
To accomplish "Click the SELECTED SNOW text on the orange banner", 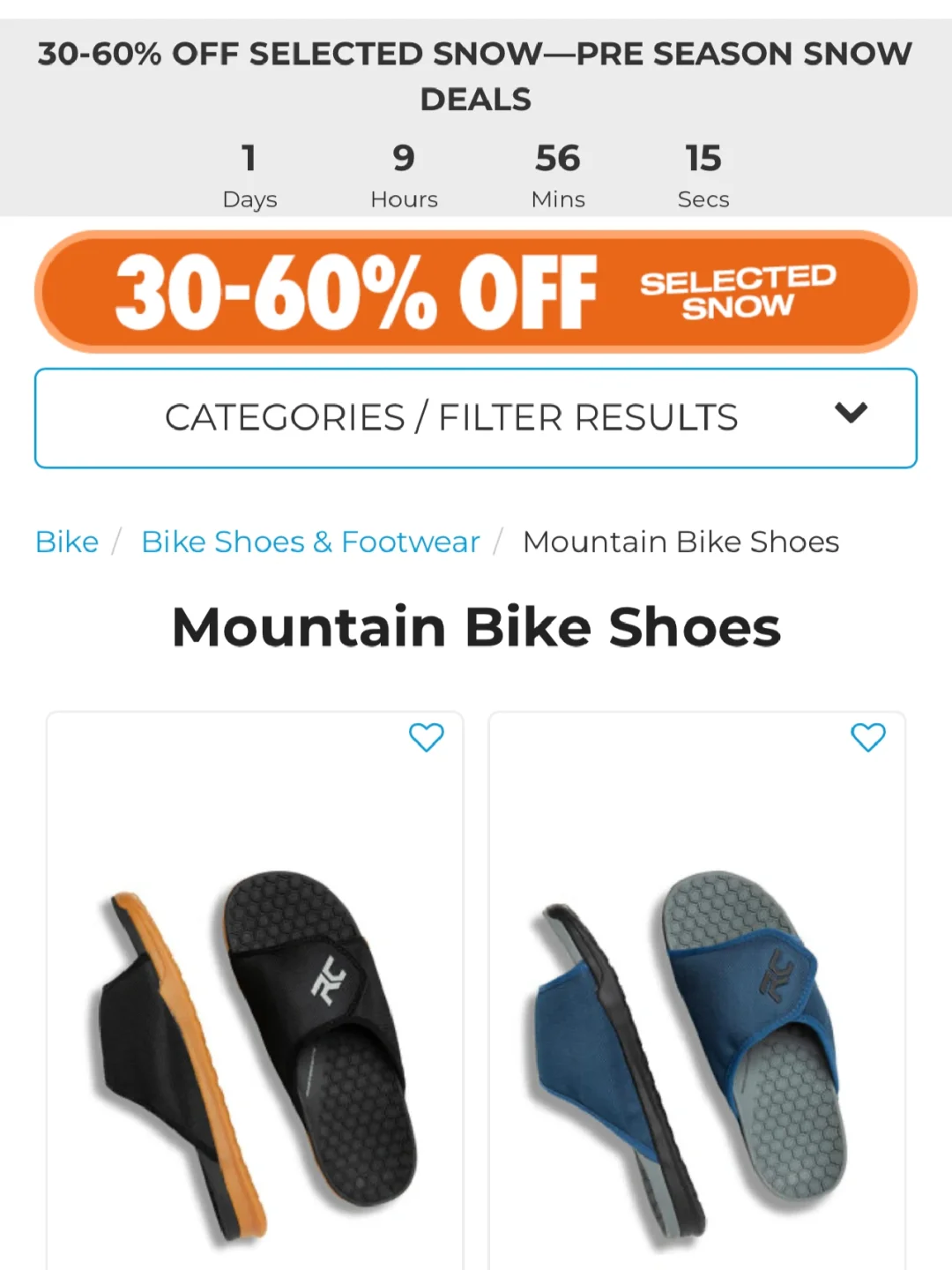I will click(x=738, y=292).
